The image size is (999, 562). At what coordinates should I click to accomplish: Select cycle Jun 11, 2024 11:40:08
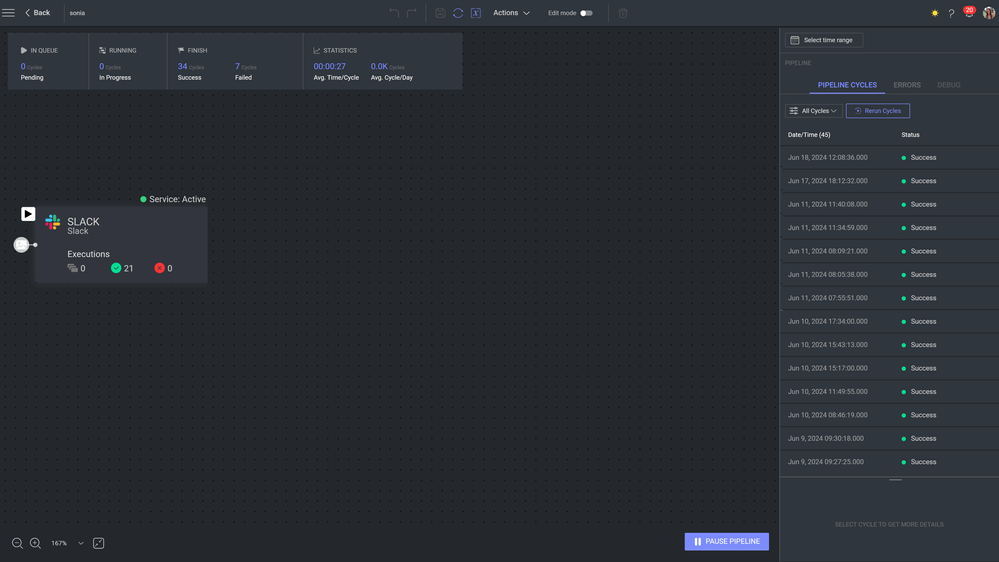tap(889, 205)
